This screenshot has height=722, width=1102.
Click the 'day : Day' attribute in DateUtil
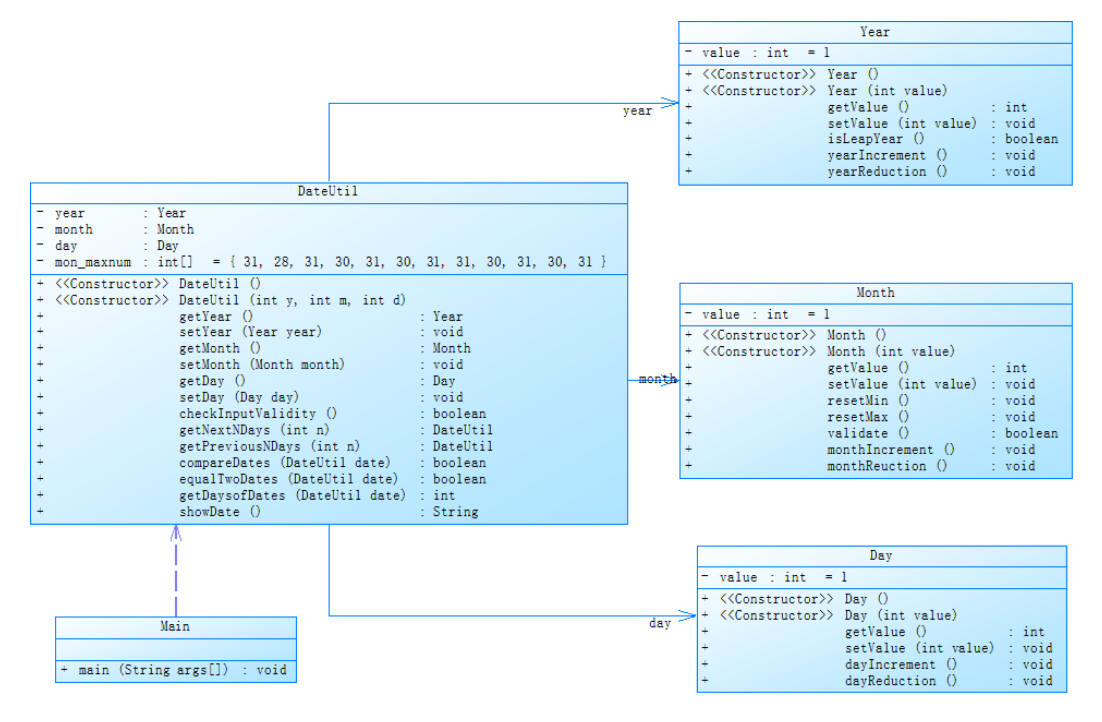point(108,245)
